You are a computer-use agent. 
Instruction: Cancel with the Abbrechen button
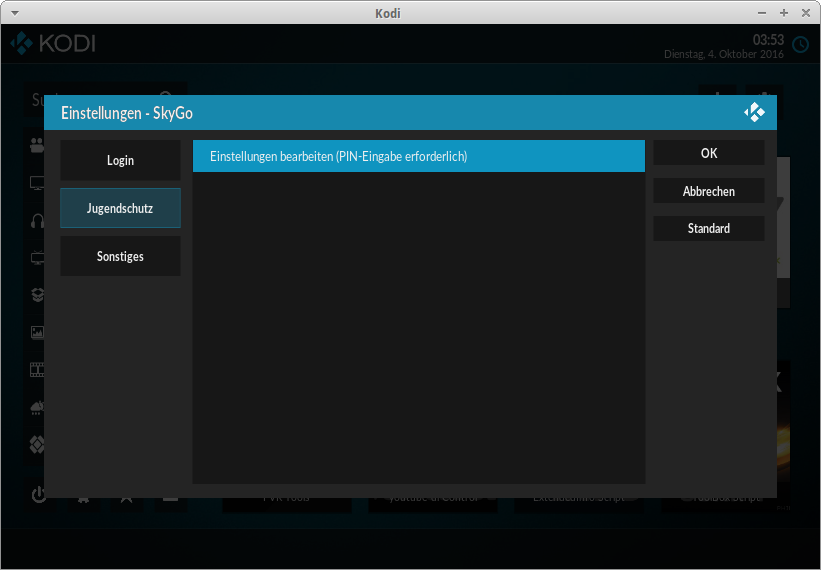point(709,191)
